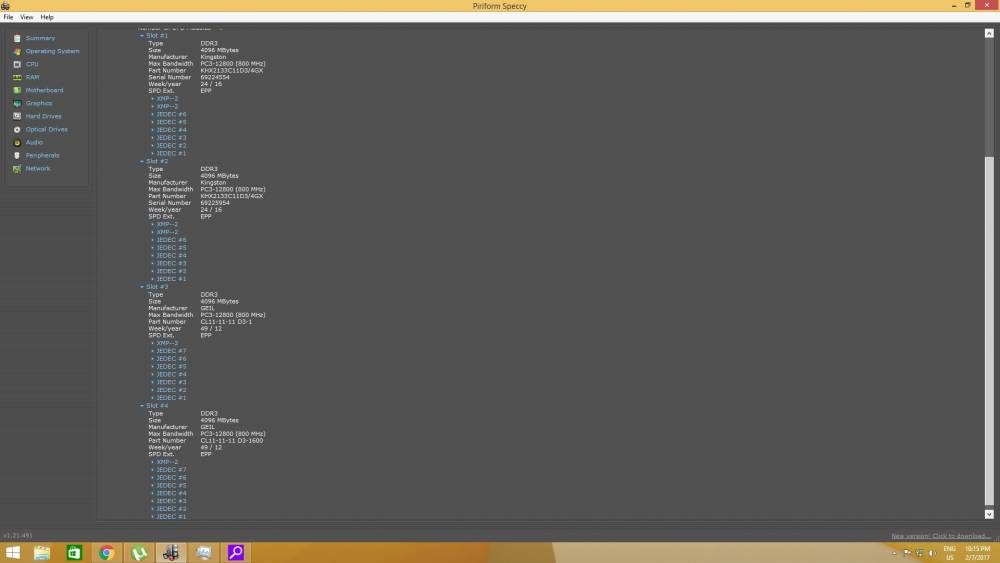The width and height of the screenshot is (1000, 563).
Task: Launch the Windows Store taskbar icon
Action: tap(75, 552)
